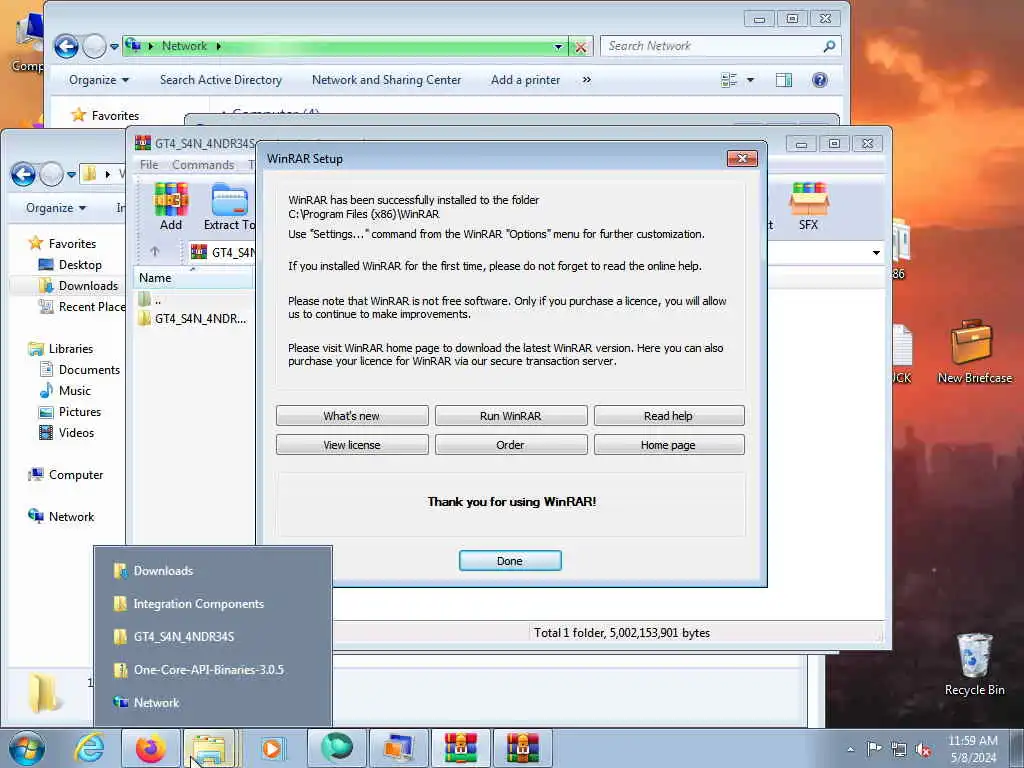Screen dimensions: 1024x768
Task: Click Forward arrow in the Network window
Action: click(x=95, y=46)
